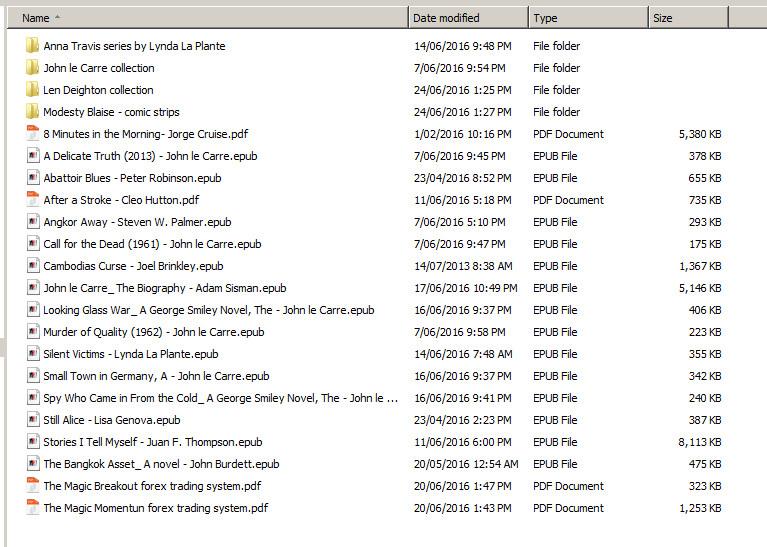Click date '1/02/2016 10:16 PM'
This screenshot has height=547, width=767.
pyautogui.click(x=463, y=134)
